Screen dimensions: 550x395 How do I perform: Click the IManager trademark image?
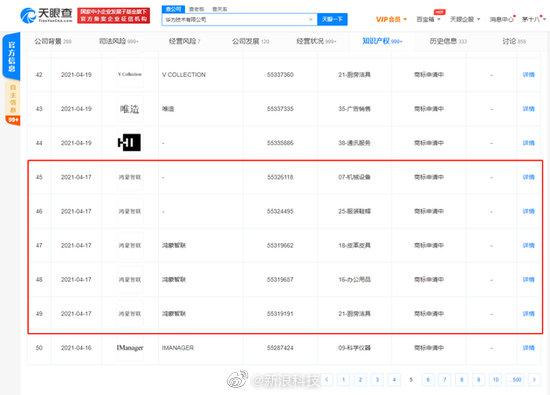click(130, 348)
